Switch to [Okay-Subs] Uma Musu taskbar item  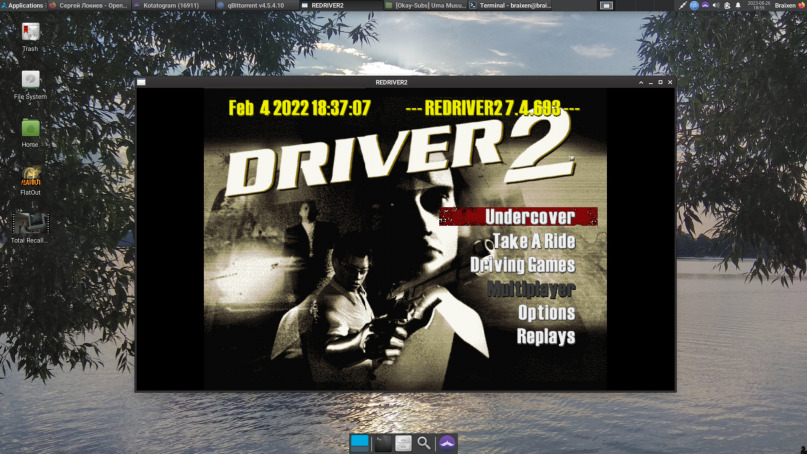424,5
